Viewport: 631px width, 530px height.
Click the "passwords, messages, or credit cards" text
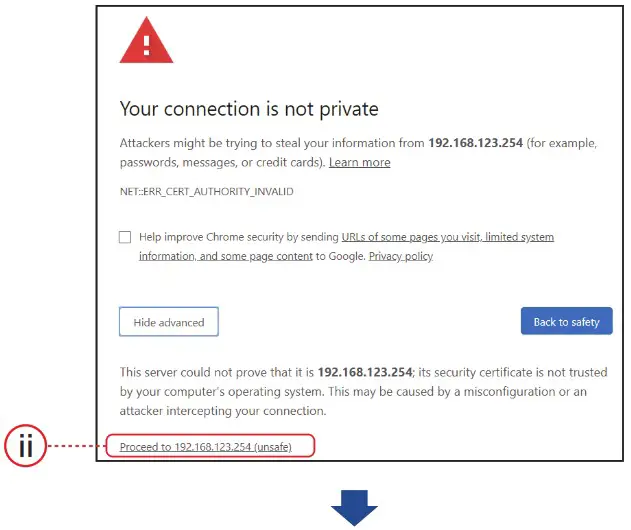pos(220,162)
